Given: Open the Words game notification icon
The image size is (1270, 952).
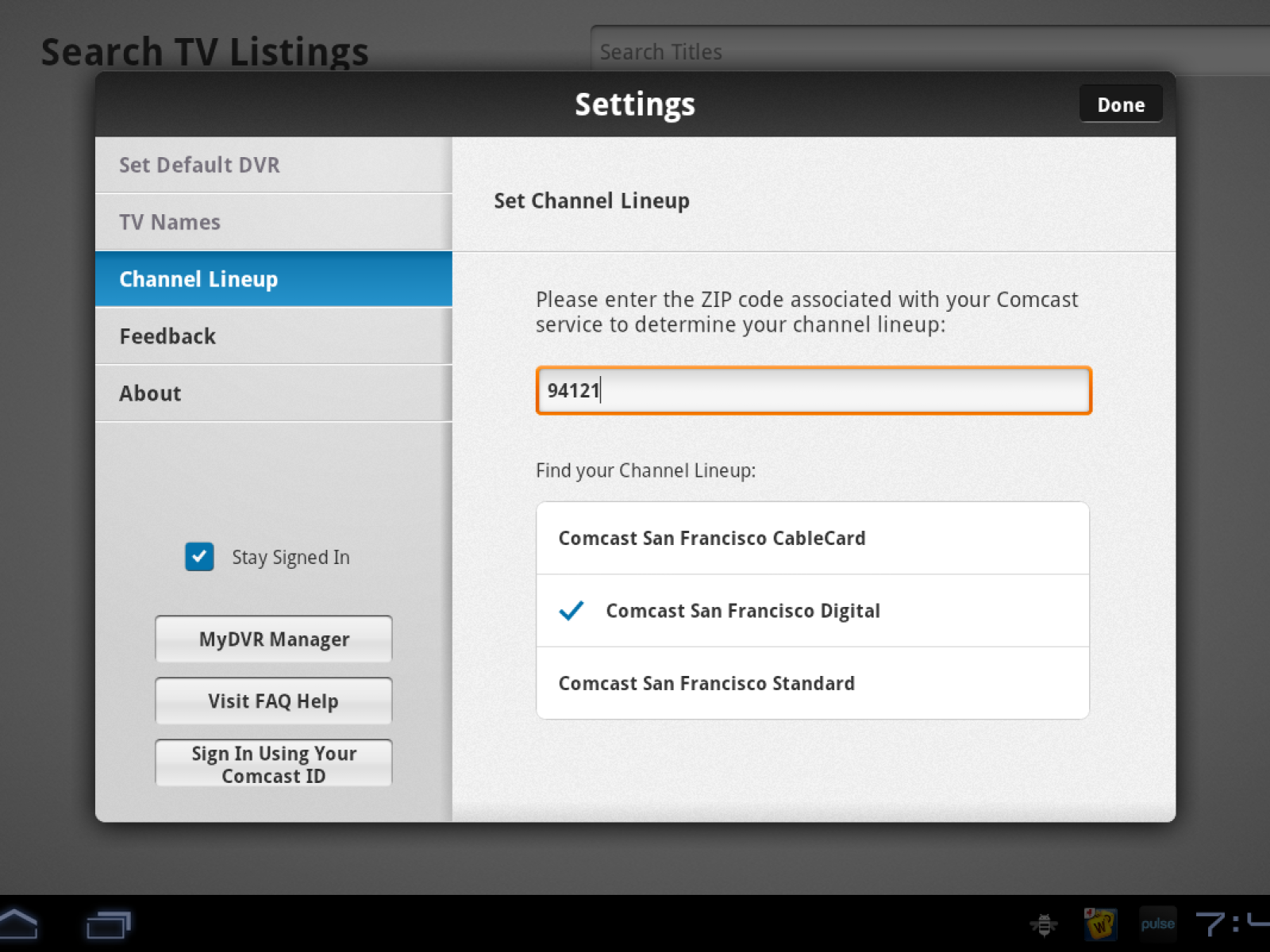Looking at the screenshot, I should 1101,924.
